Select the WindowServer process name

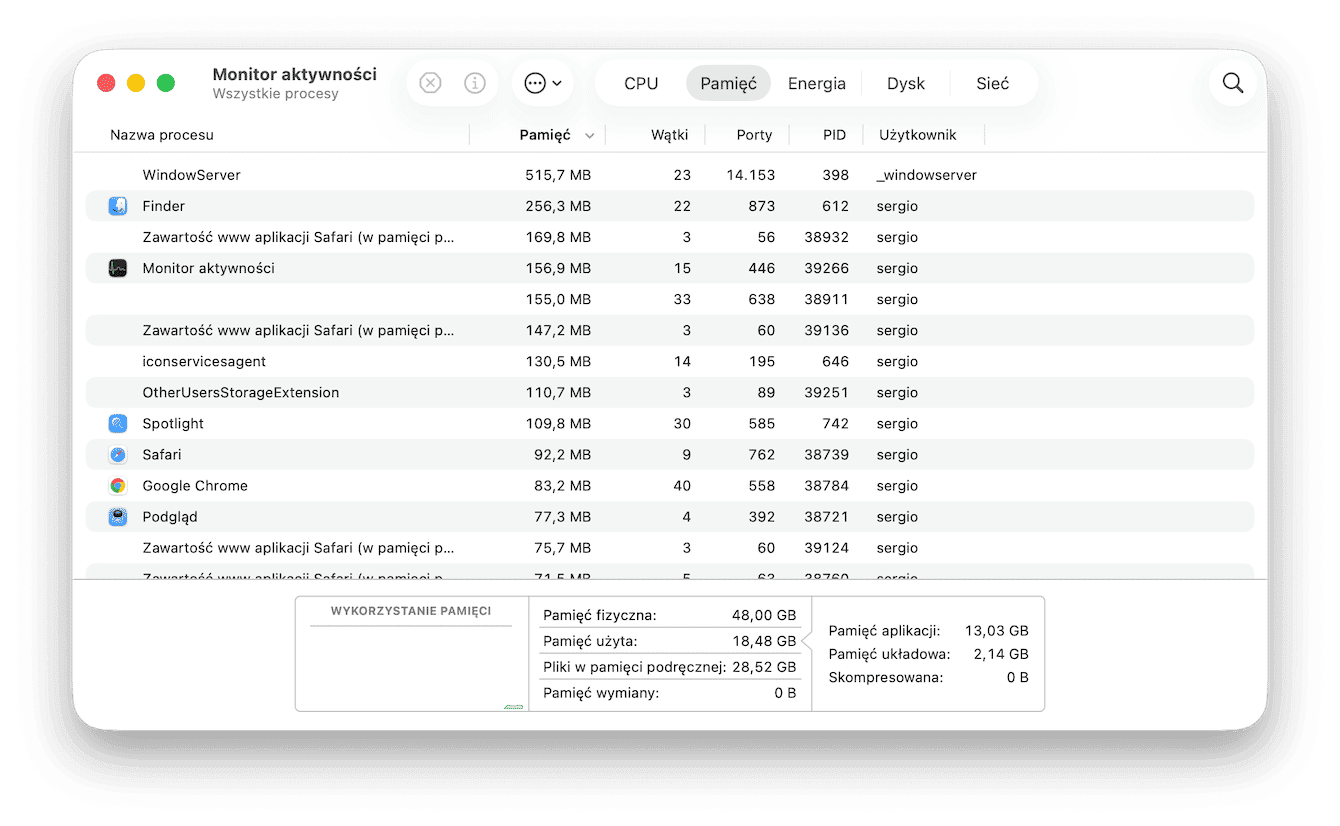tap(191, 175)
